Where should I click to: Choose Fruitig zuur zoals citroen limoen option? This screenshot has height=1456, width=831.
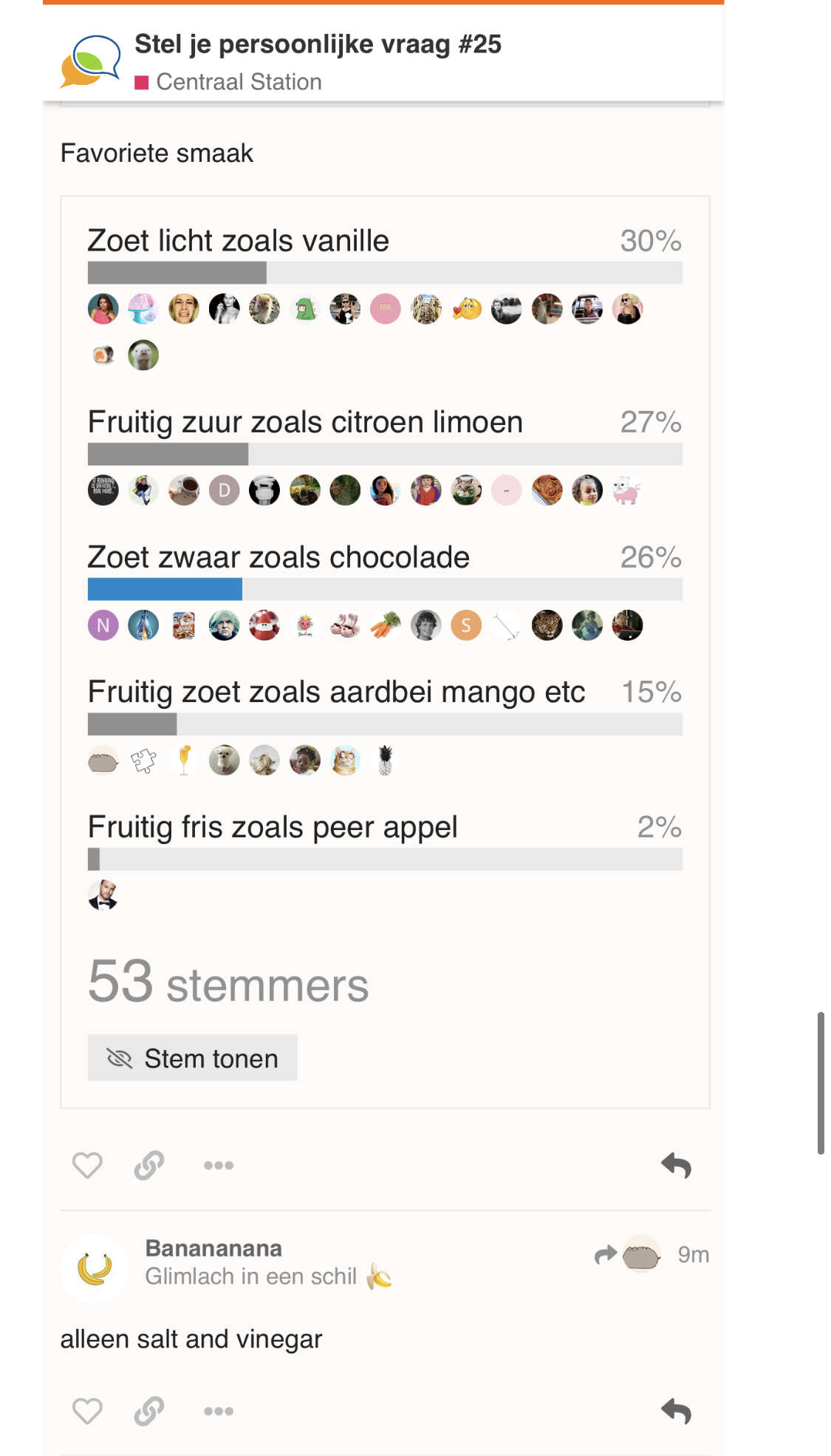click(x=305, y=422)
